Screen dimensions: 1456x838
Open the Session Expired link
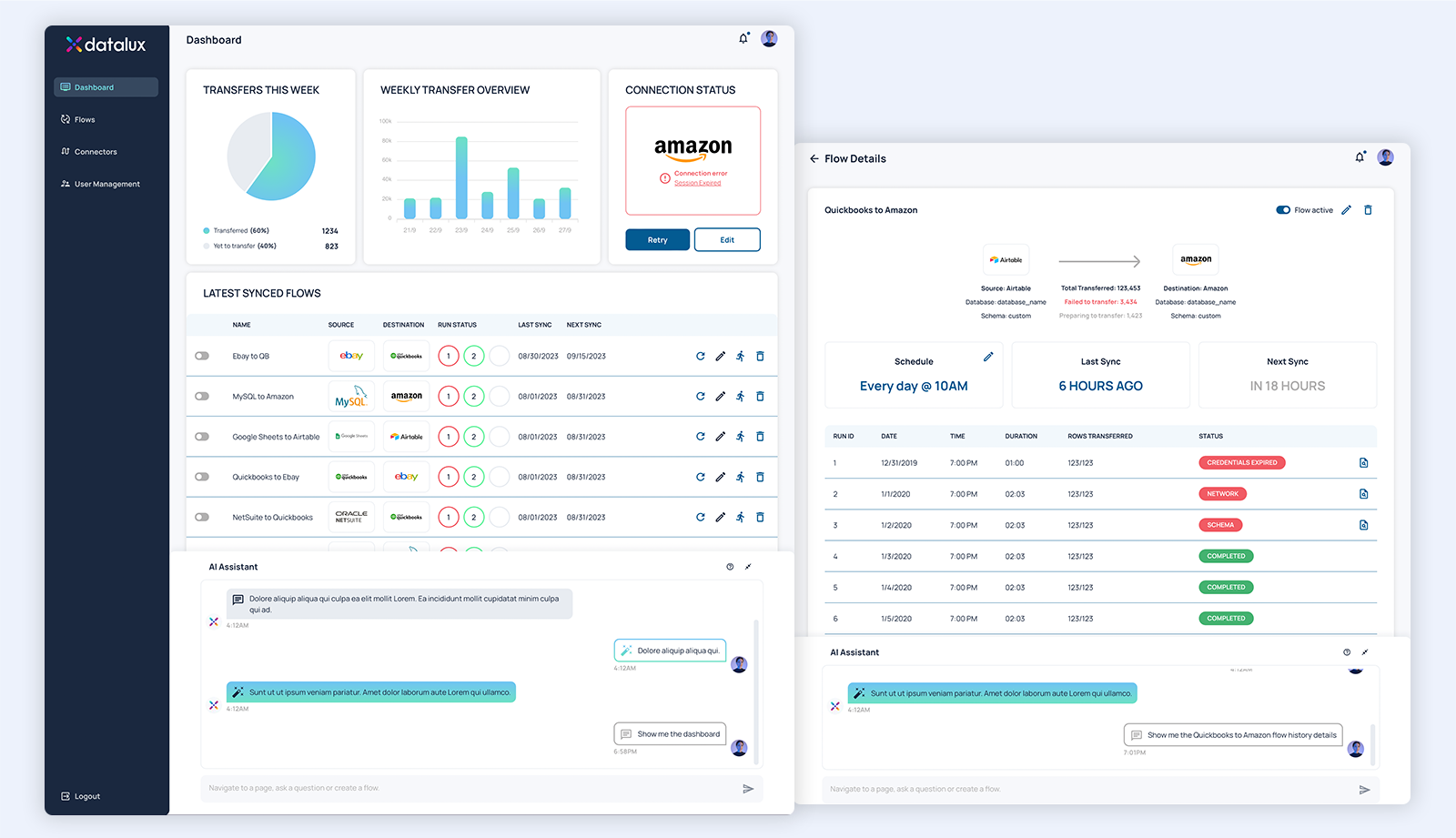697,183
